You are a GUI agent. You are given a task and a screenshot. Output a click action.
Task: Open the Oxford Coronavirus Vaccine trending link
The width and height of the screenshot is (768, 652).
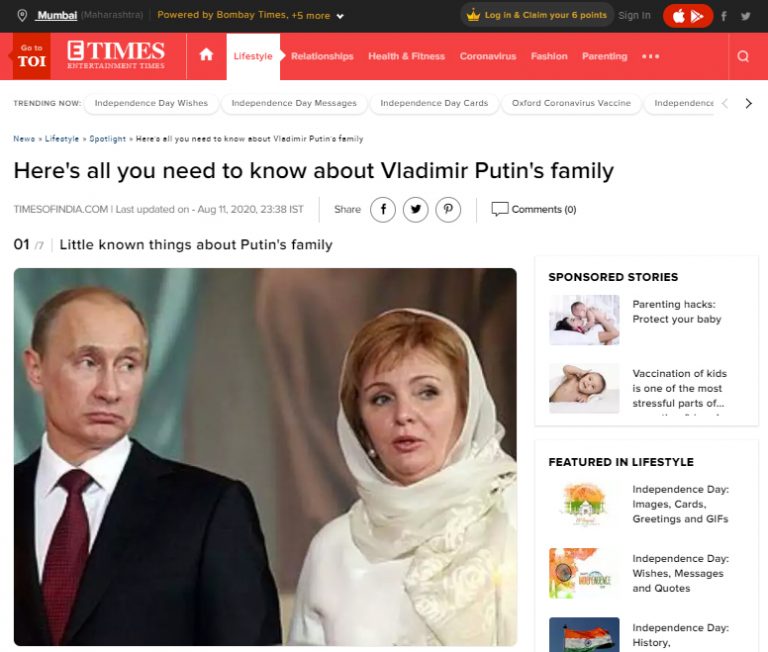pos(571,103)
